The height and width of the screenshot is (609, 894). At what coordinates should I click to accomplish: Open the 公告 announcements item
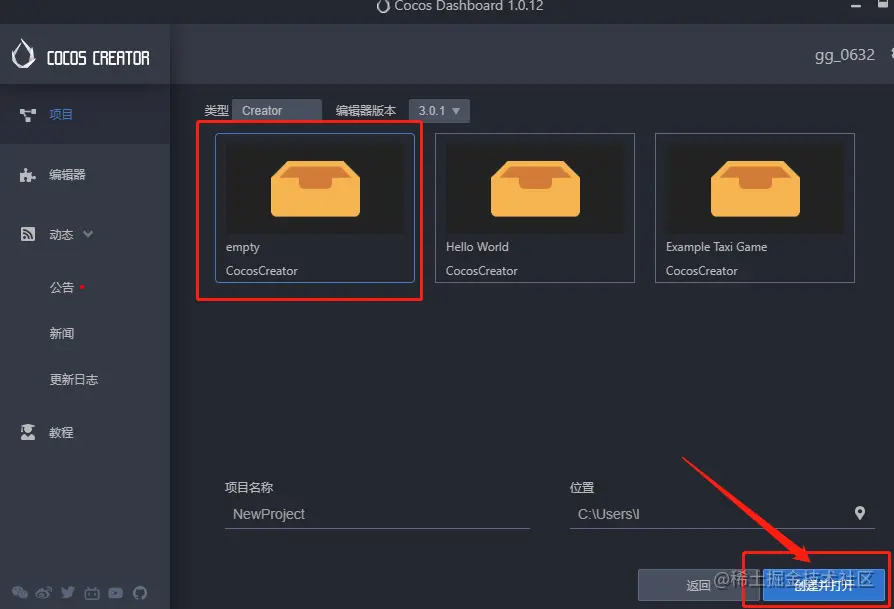(62, 287)
